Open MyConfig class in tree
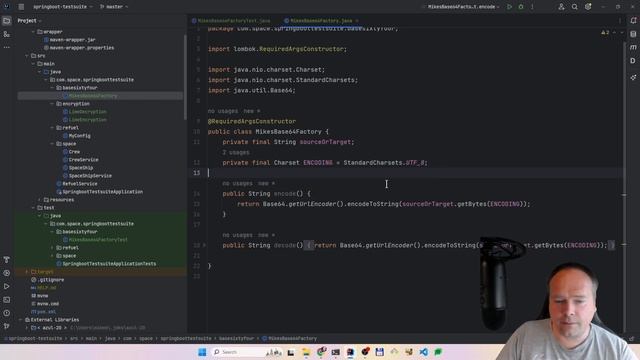640x360 pixels. point(80,136)
